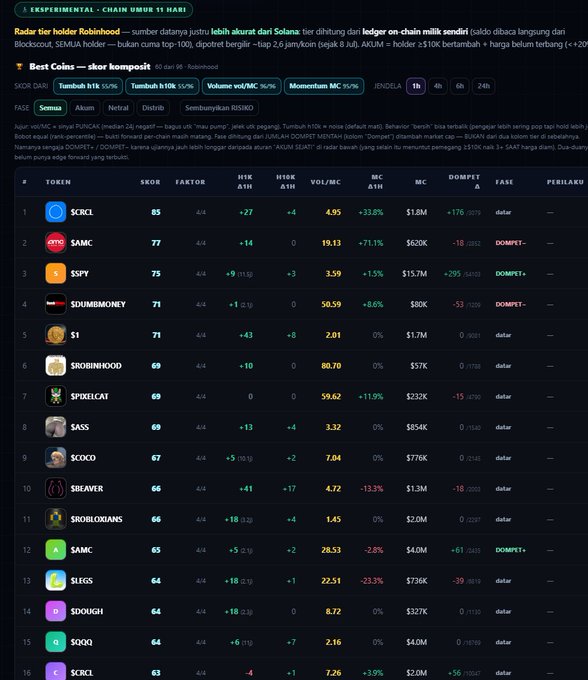Click the score 85 in the $CRCL row
Image resolution: width=588 pixels, height=680 pixels.
156,212
